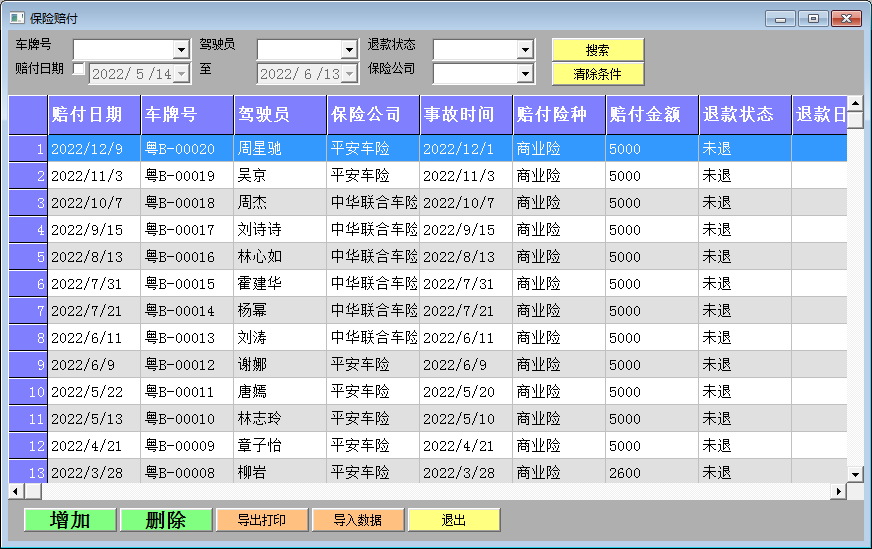This screenshot has width=872, height=549.
Task: Click the 车牌号 combo box input field
Action: [124, 50]
